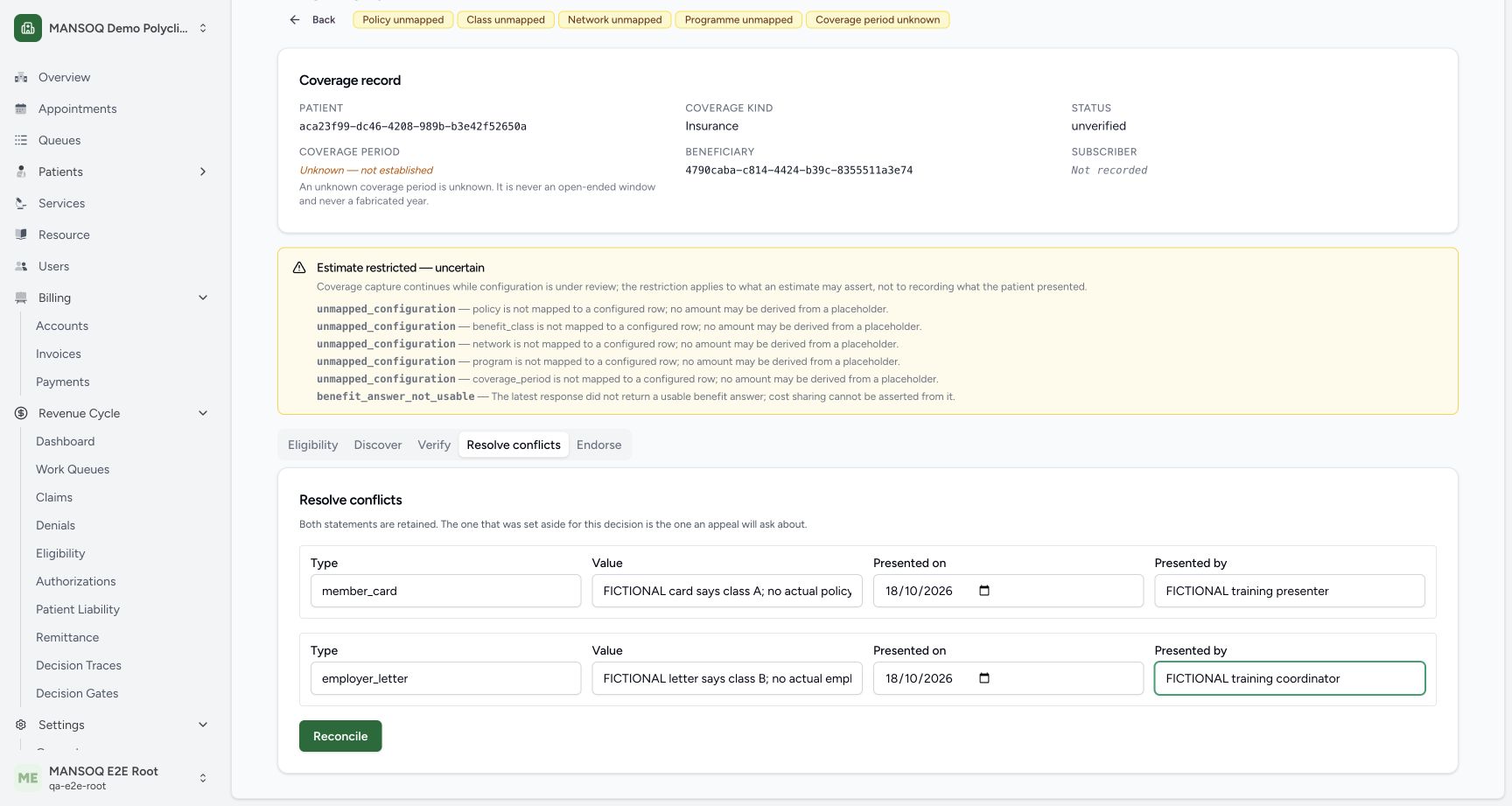Click the Network unmapped badge
The height and width of the screenshot is (806, 1512).
615,19
